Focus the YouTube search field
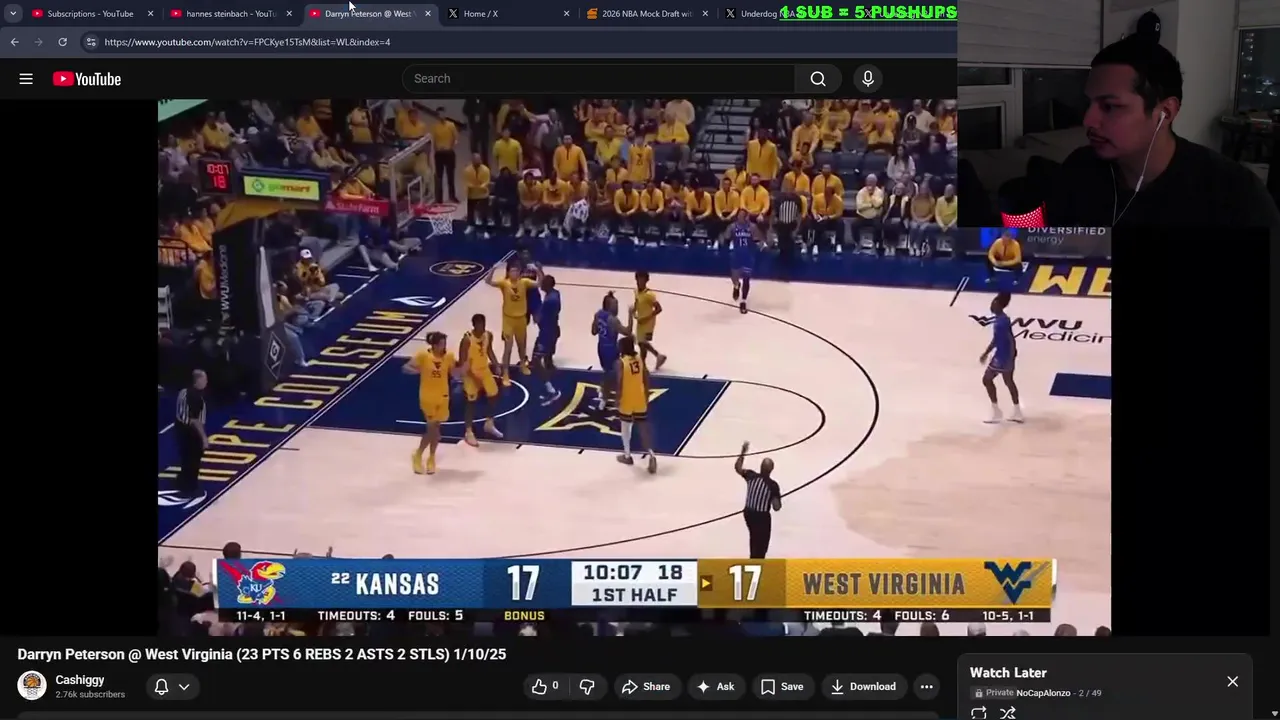Image resolution: width=1280 pixels, height=720 pixels. [x=599, y=79]
